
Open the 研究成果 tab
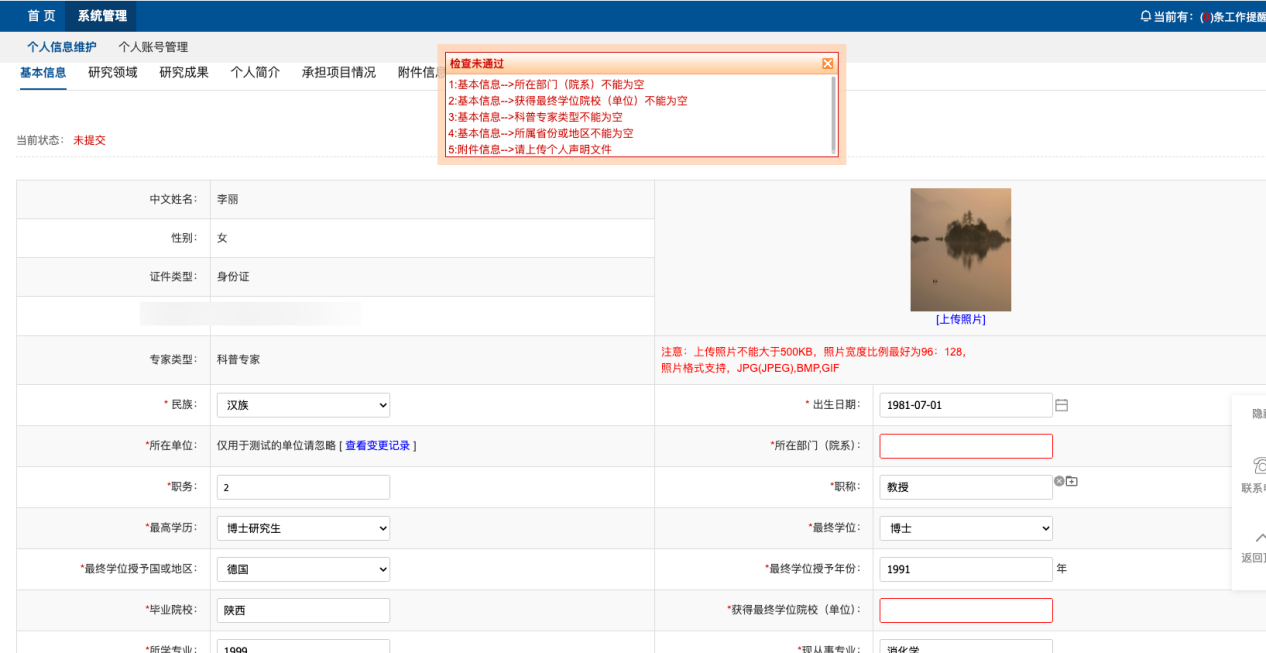(x=184, y=72)
